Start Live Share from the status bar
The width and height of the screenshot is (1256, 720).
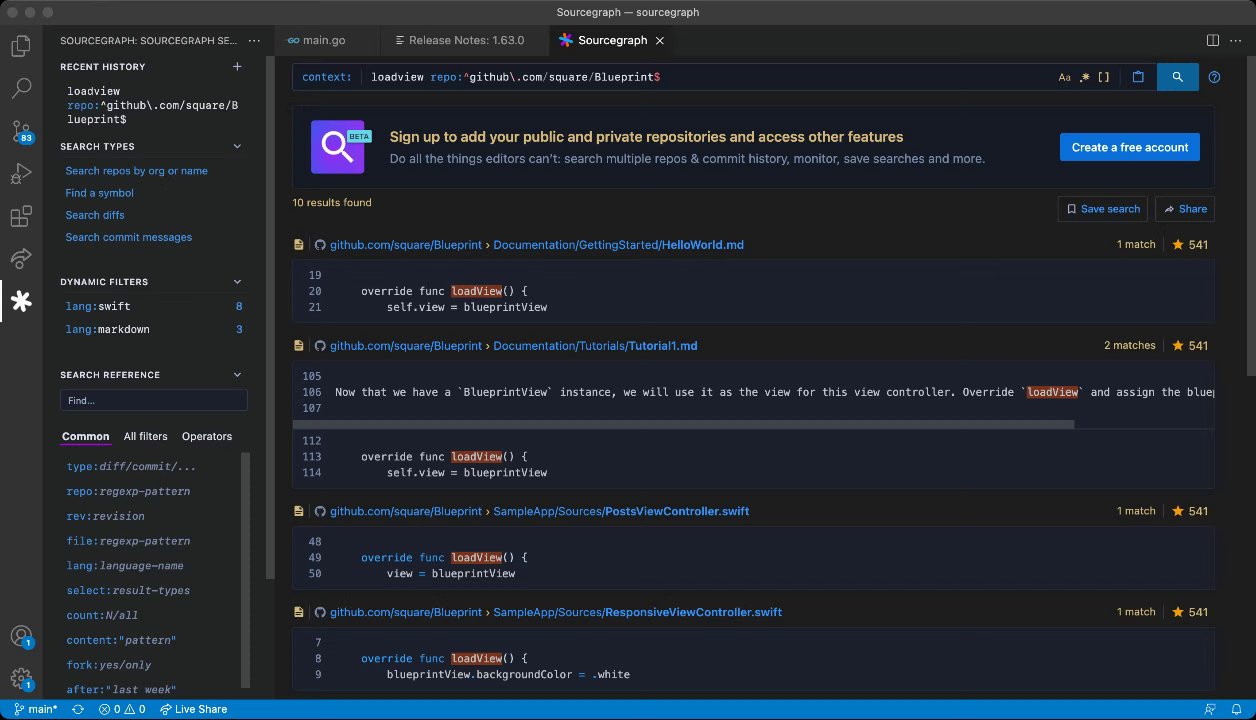[194, 709]
